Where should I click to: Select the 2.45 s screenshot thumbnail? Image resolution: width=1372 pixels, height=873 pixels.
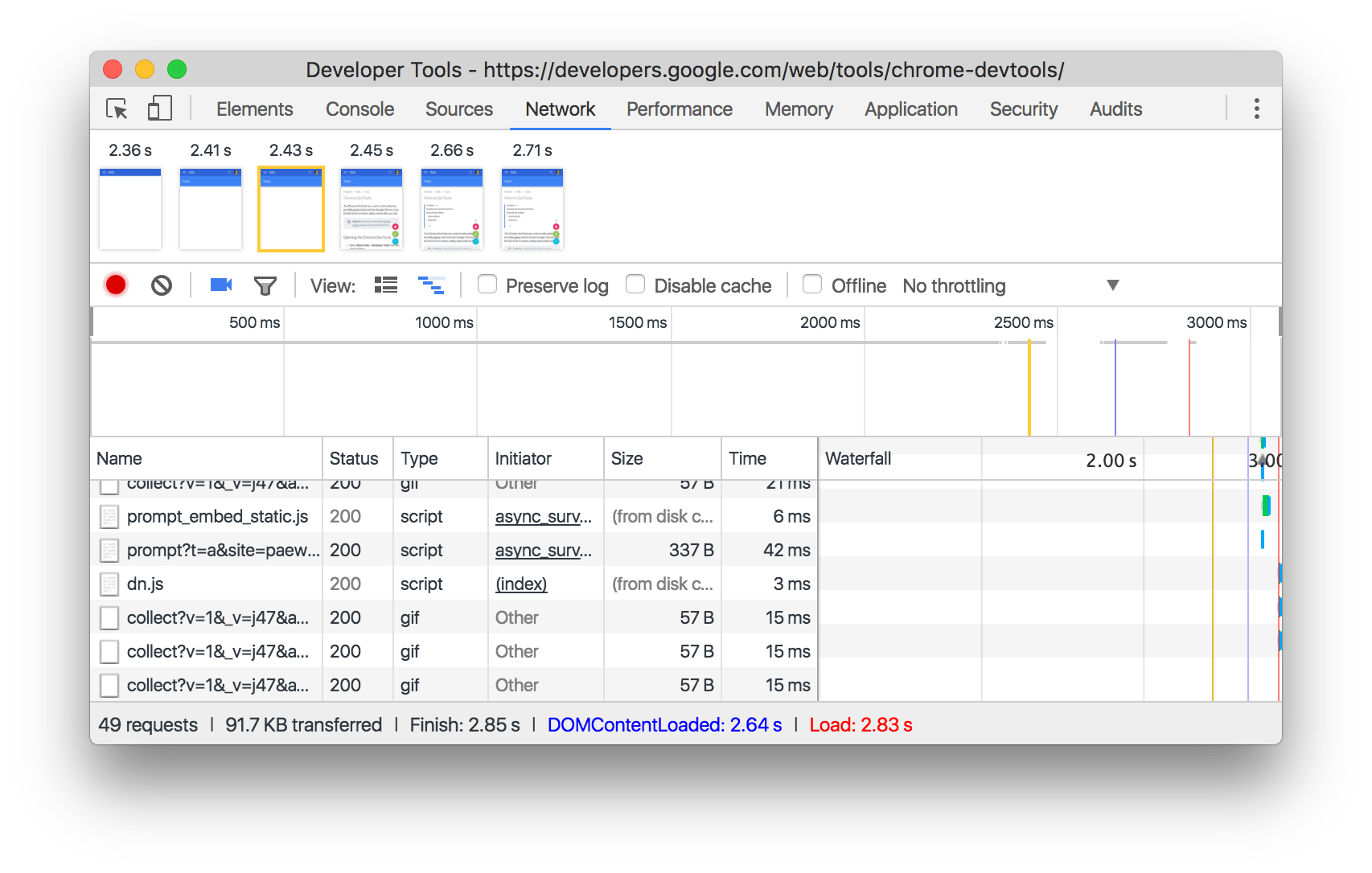tap(372, 209)
